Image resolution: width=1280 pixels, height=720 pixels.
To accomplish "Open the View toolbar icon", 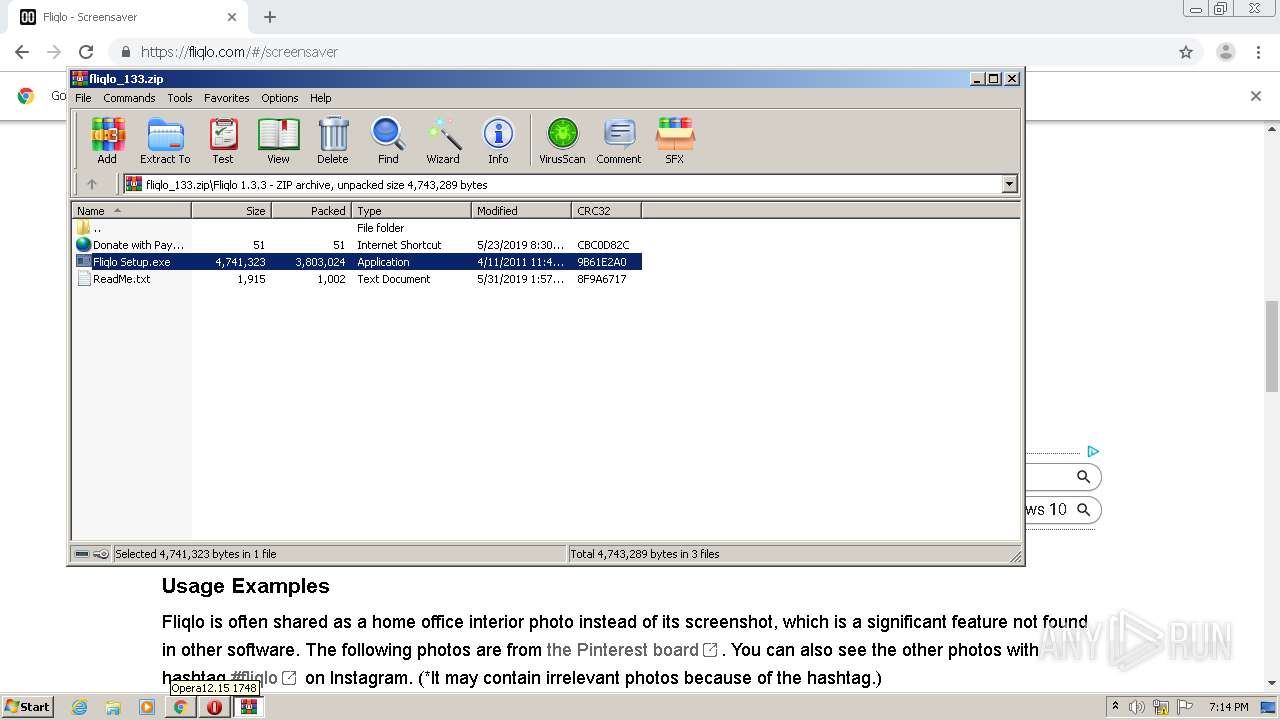I will point(278,140).
